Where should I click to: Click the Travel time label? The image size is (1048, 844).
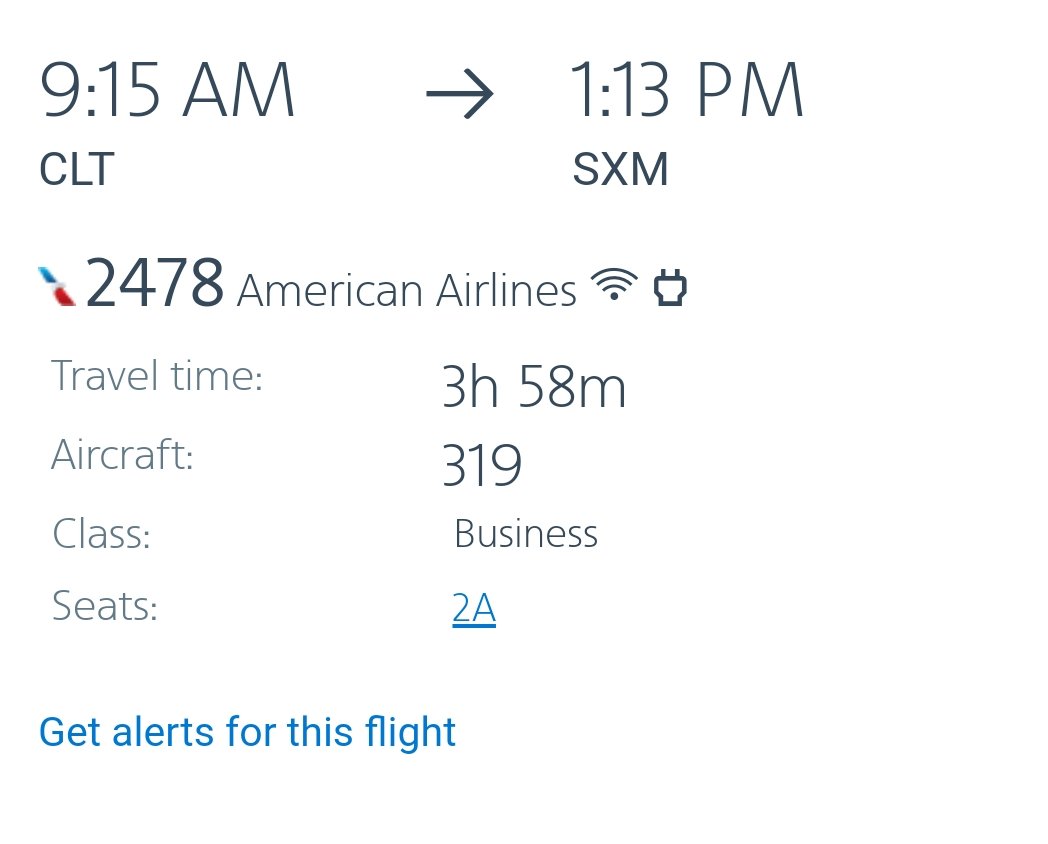pyautogui.click(x=157, y=377)
